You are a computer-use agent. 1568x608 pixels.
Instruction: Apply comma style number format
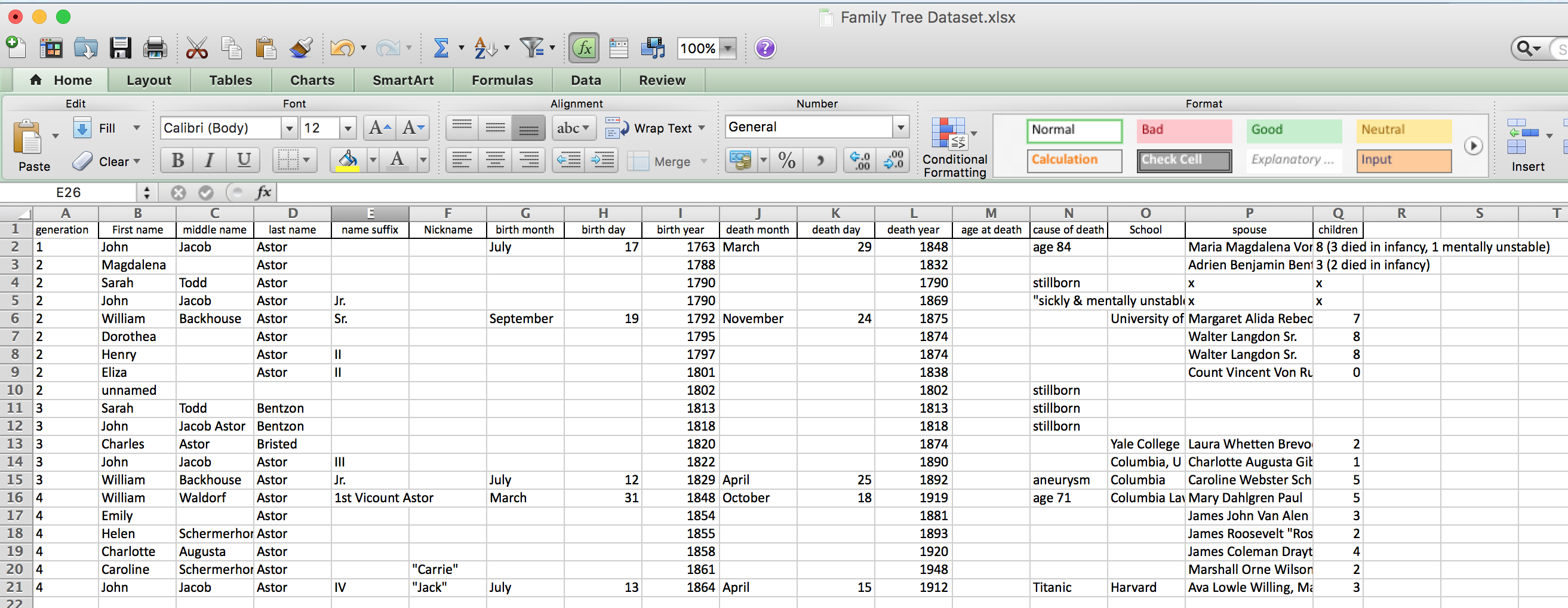tap(819, 161)
